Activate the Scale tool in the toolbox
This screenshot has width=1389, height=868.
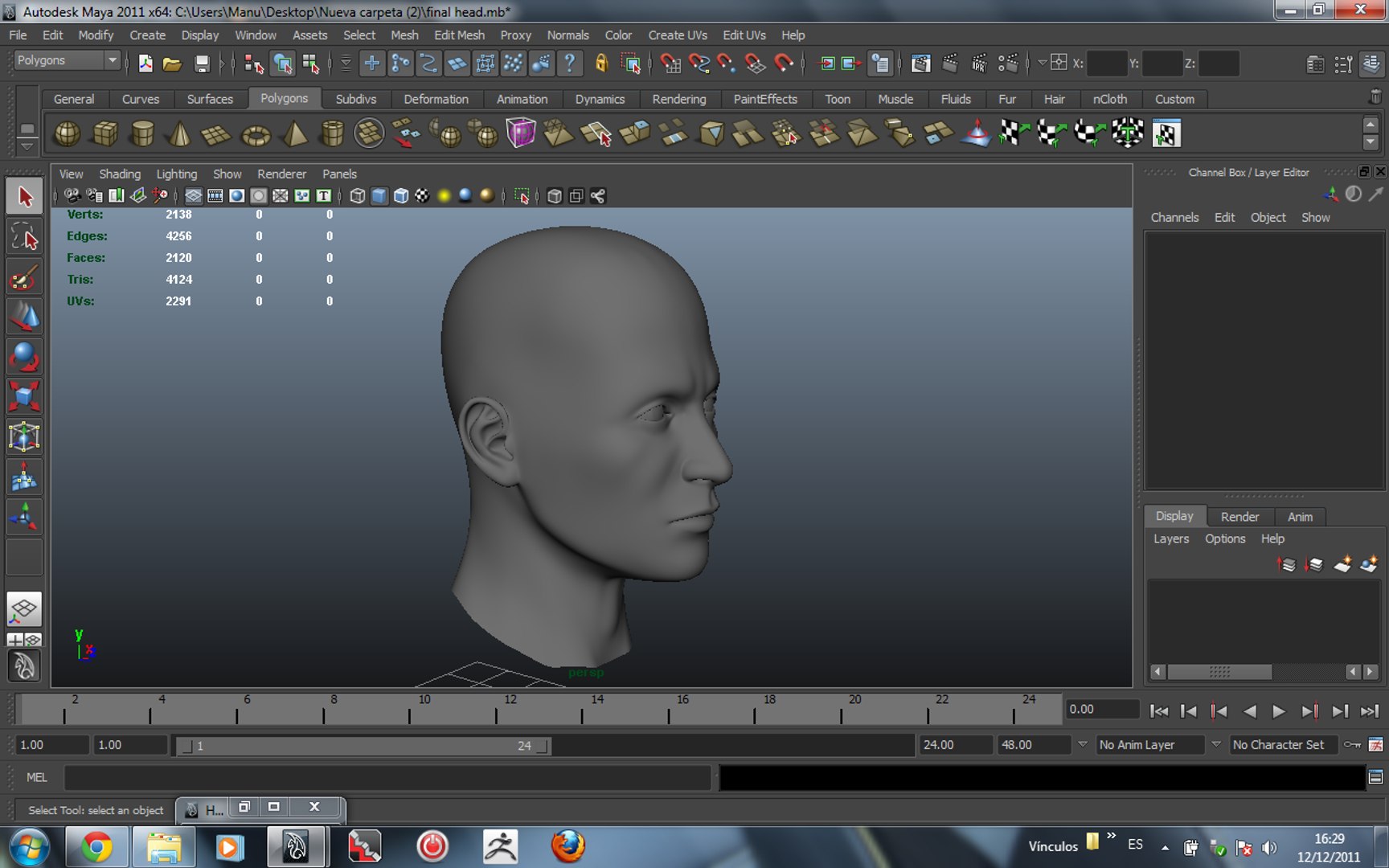click(24, 397)
